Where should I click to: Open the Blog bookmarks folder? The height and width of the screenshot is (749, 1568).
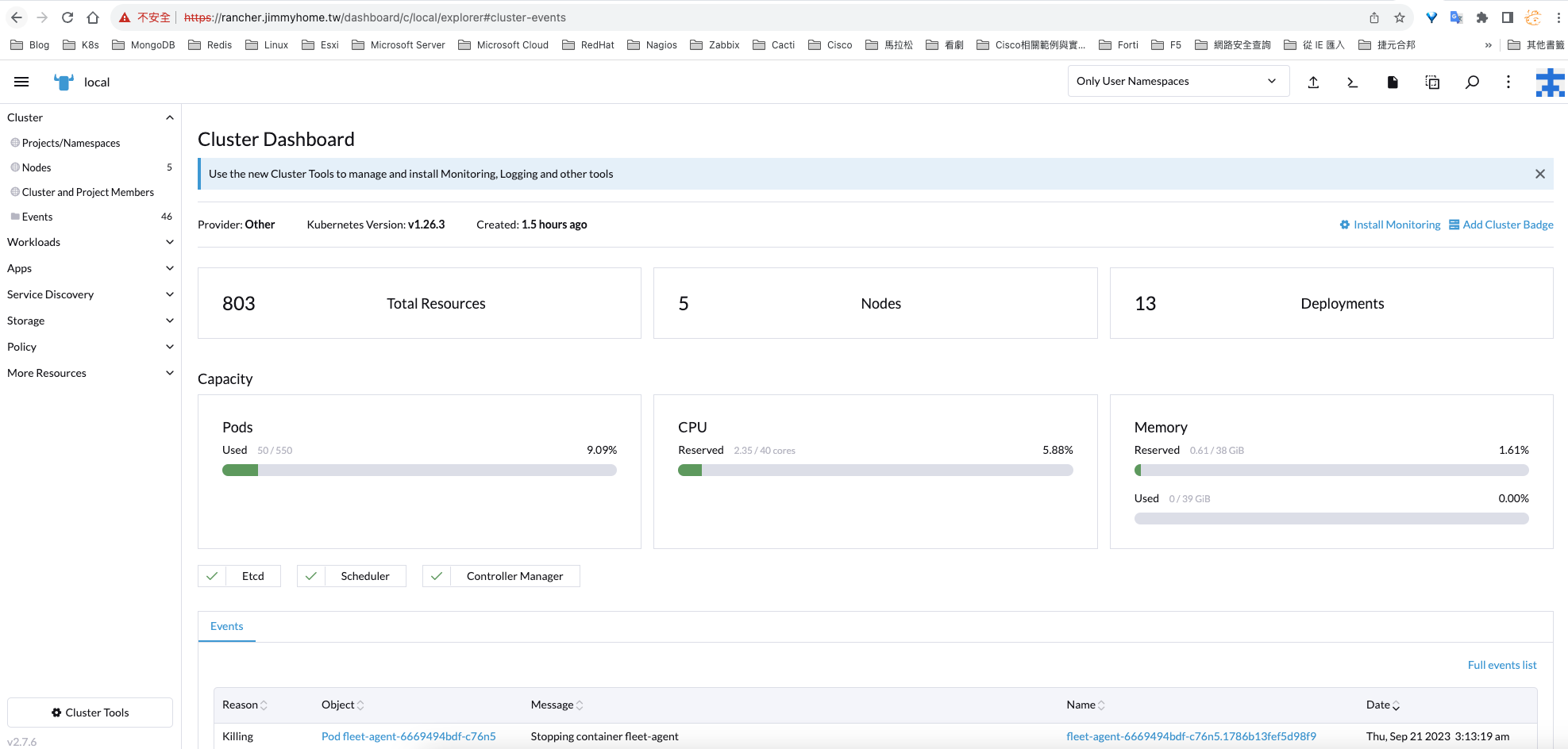tap(30, 45)
